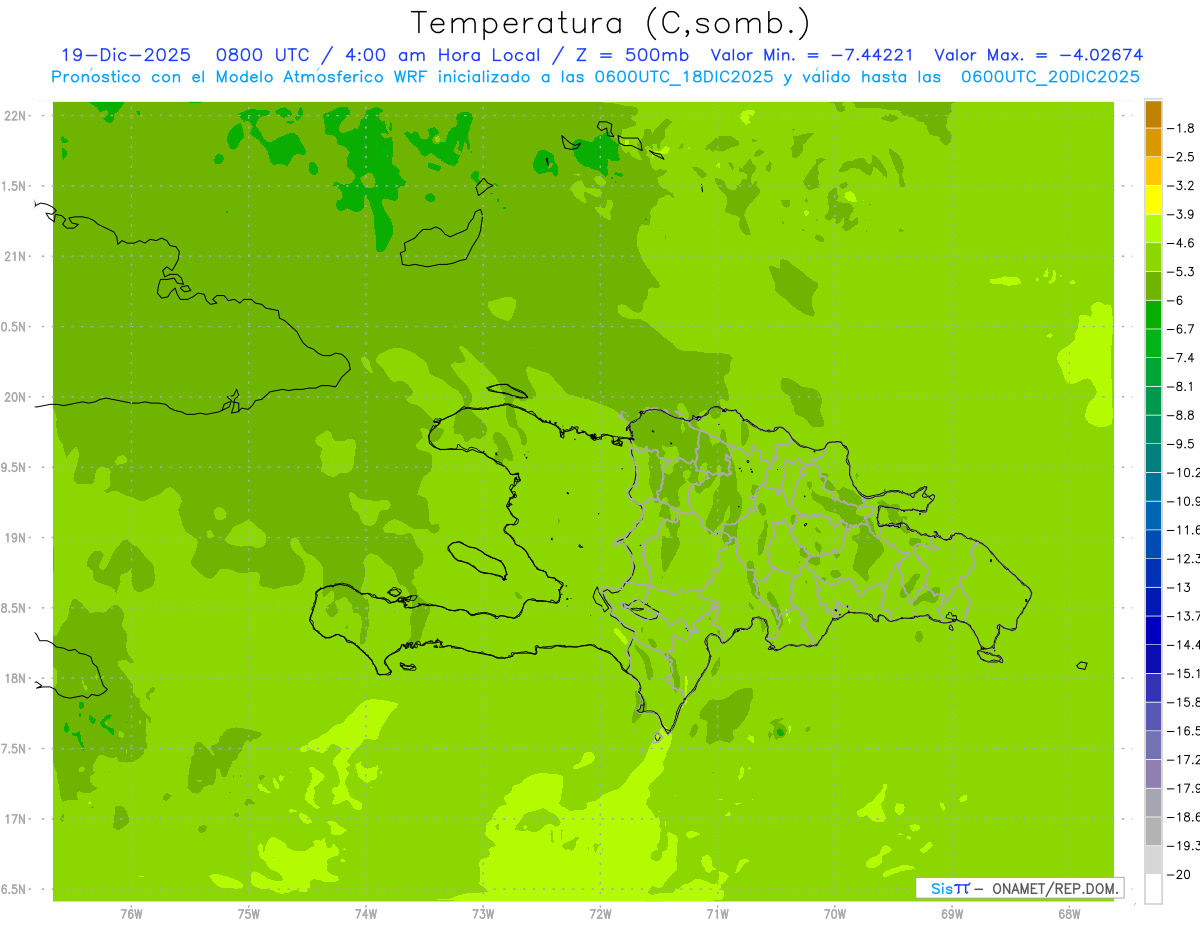Click the '0600UTC_18DIC2025' initialization time
Screen dimensions: 1200x927
(684, 77)
